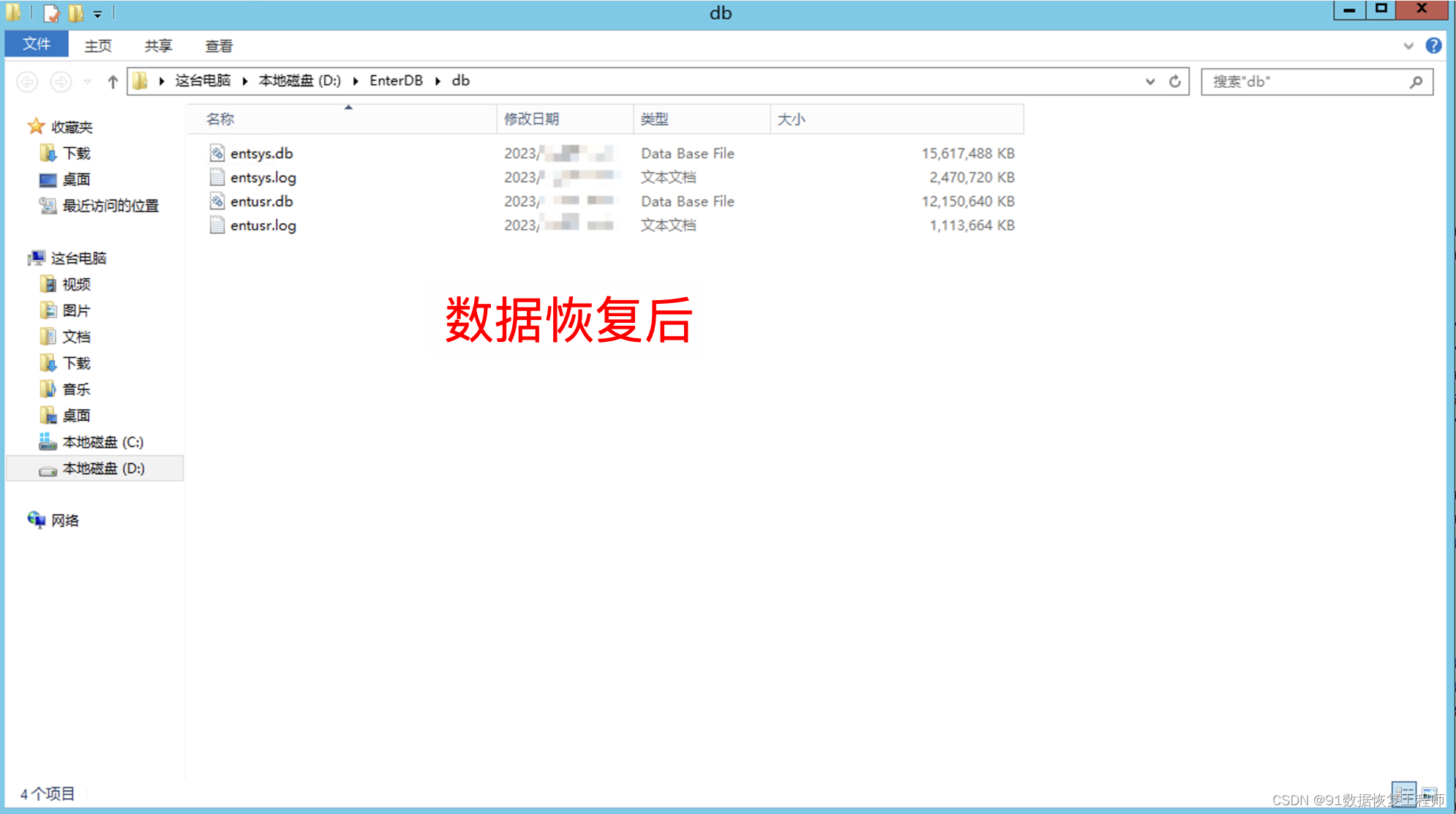The width and height of the screenshot is (1456, 814).
Task: Open the 文件 ribbon tab
Action: coord(37,44)
